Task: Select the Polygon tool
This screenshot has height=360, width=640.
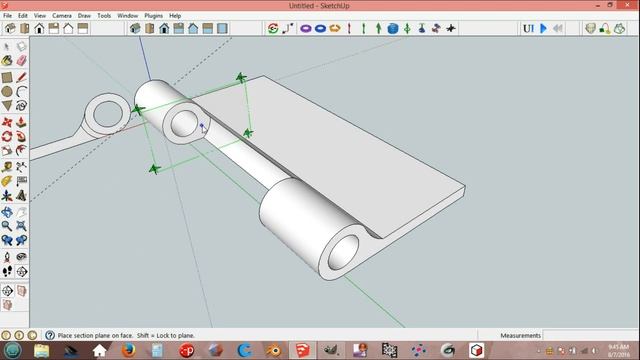Action: click(x=7, y=106)
